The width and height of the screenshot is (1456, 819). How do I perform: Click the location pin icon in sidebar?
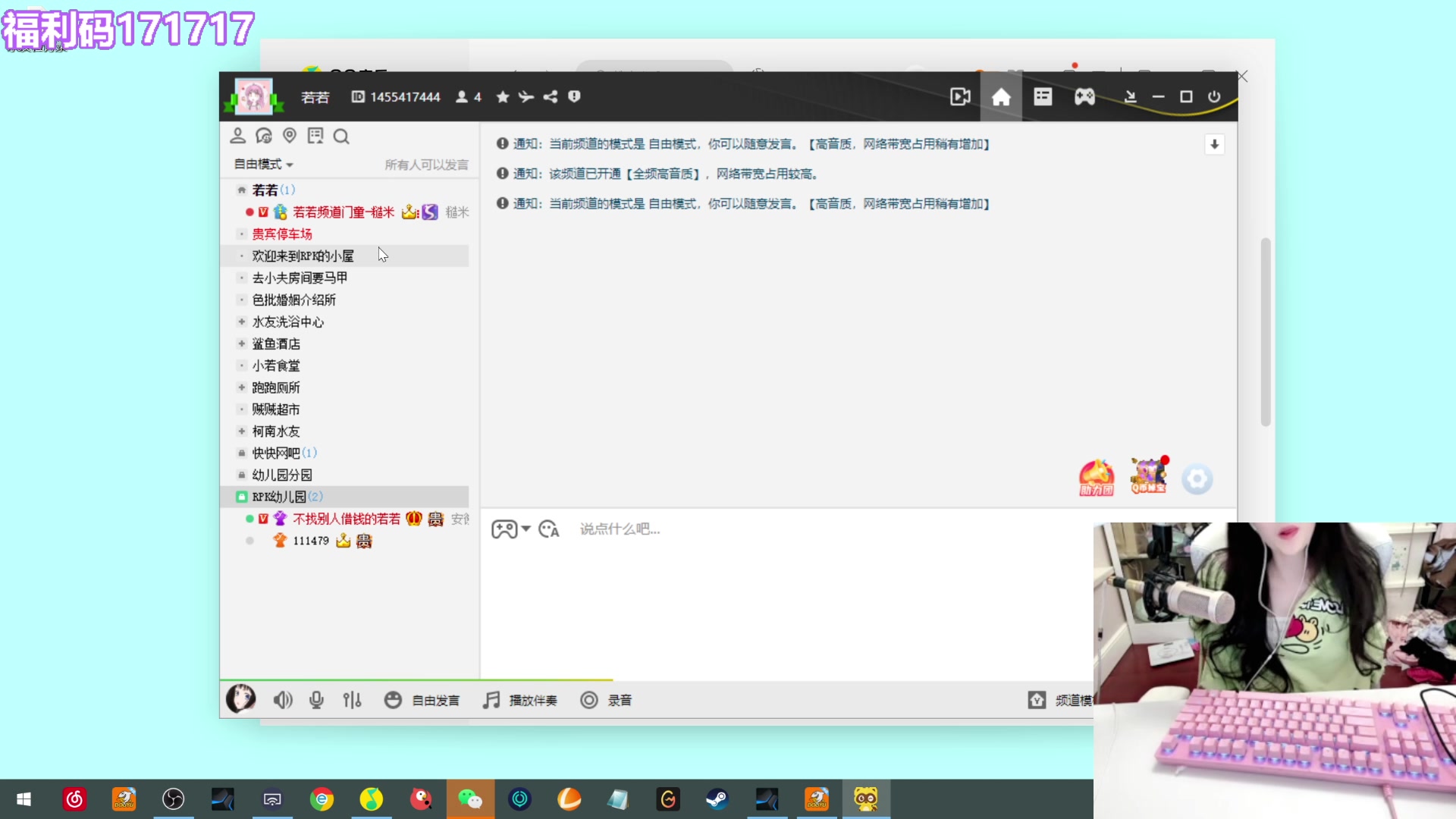click(x=290, y=136)
